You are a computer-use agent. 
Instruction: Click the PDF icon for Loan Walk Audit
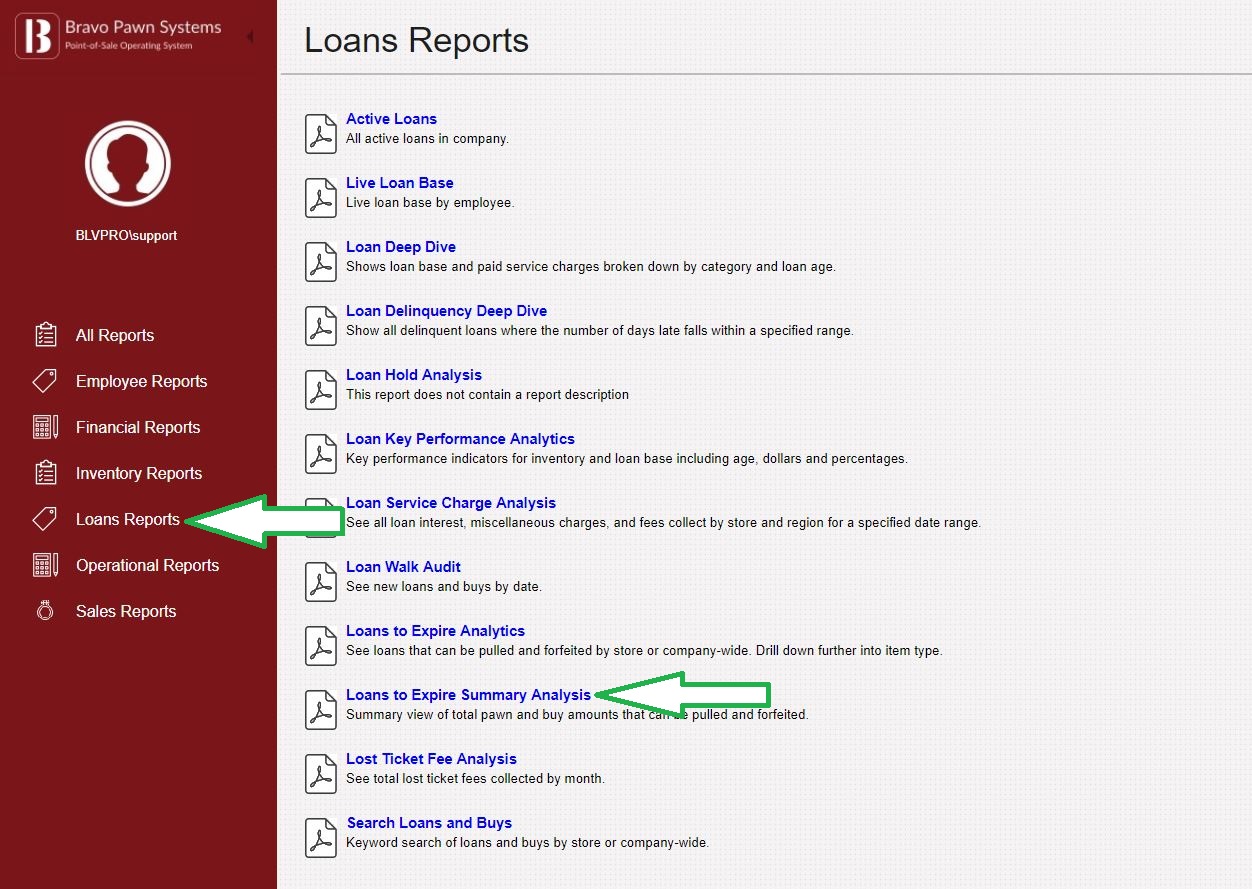click(320, 582)
